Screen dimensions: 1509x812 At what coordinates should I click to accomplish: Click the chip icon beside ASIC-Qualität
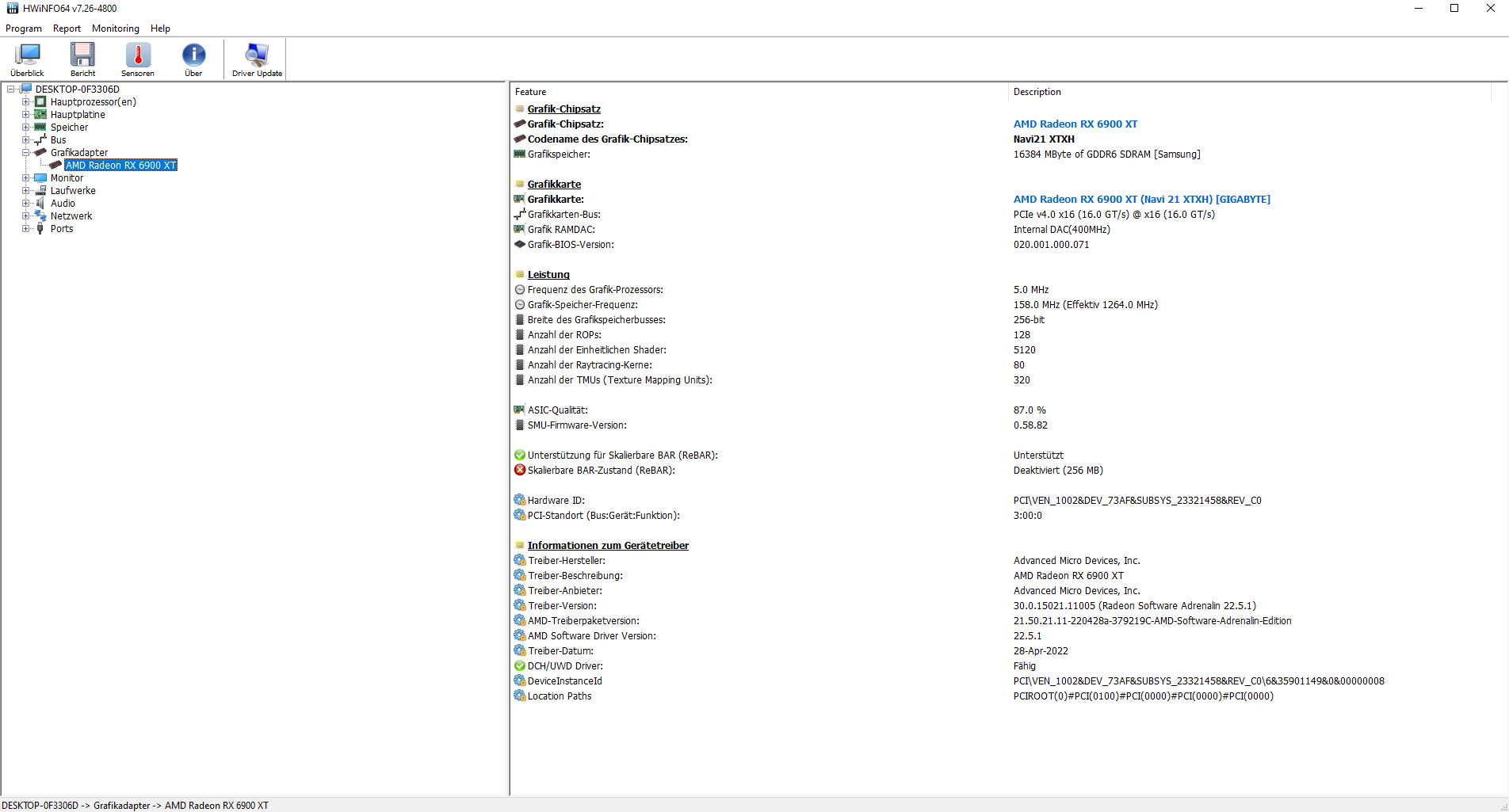coord(520,410)
